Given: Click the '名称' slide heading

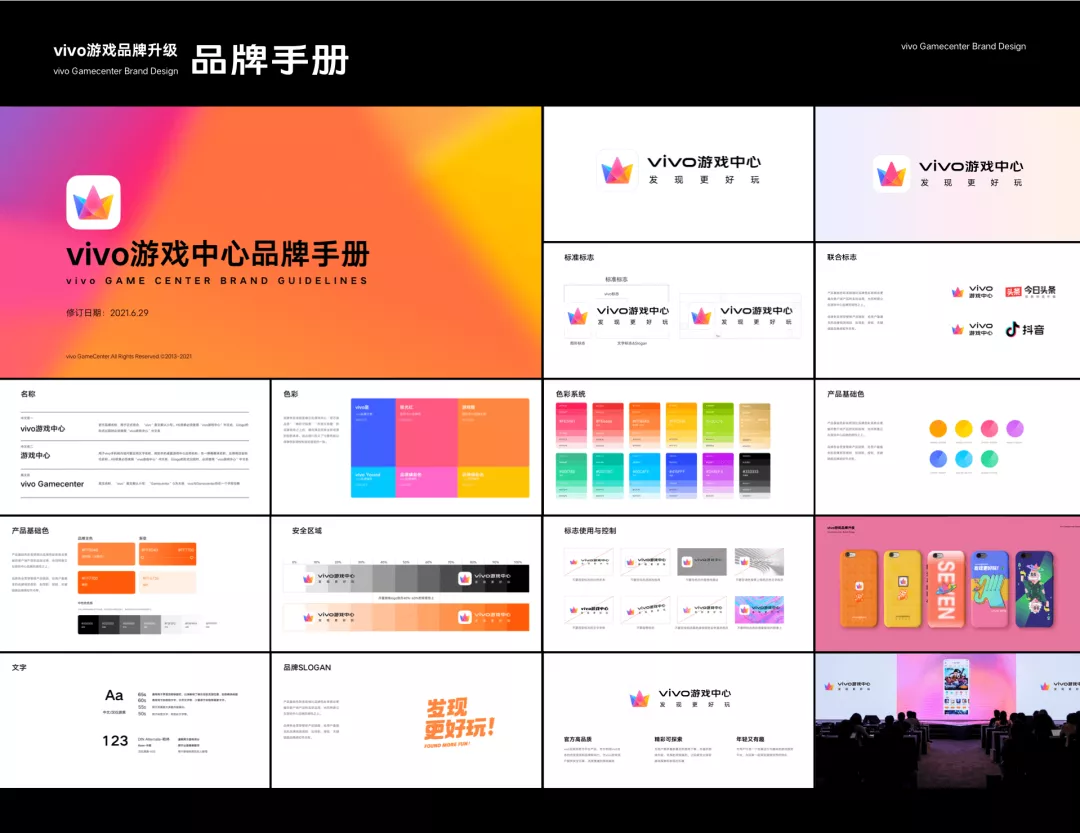Looking at the screenshot, I should tap(28, 394).
